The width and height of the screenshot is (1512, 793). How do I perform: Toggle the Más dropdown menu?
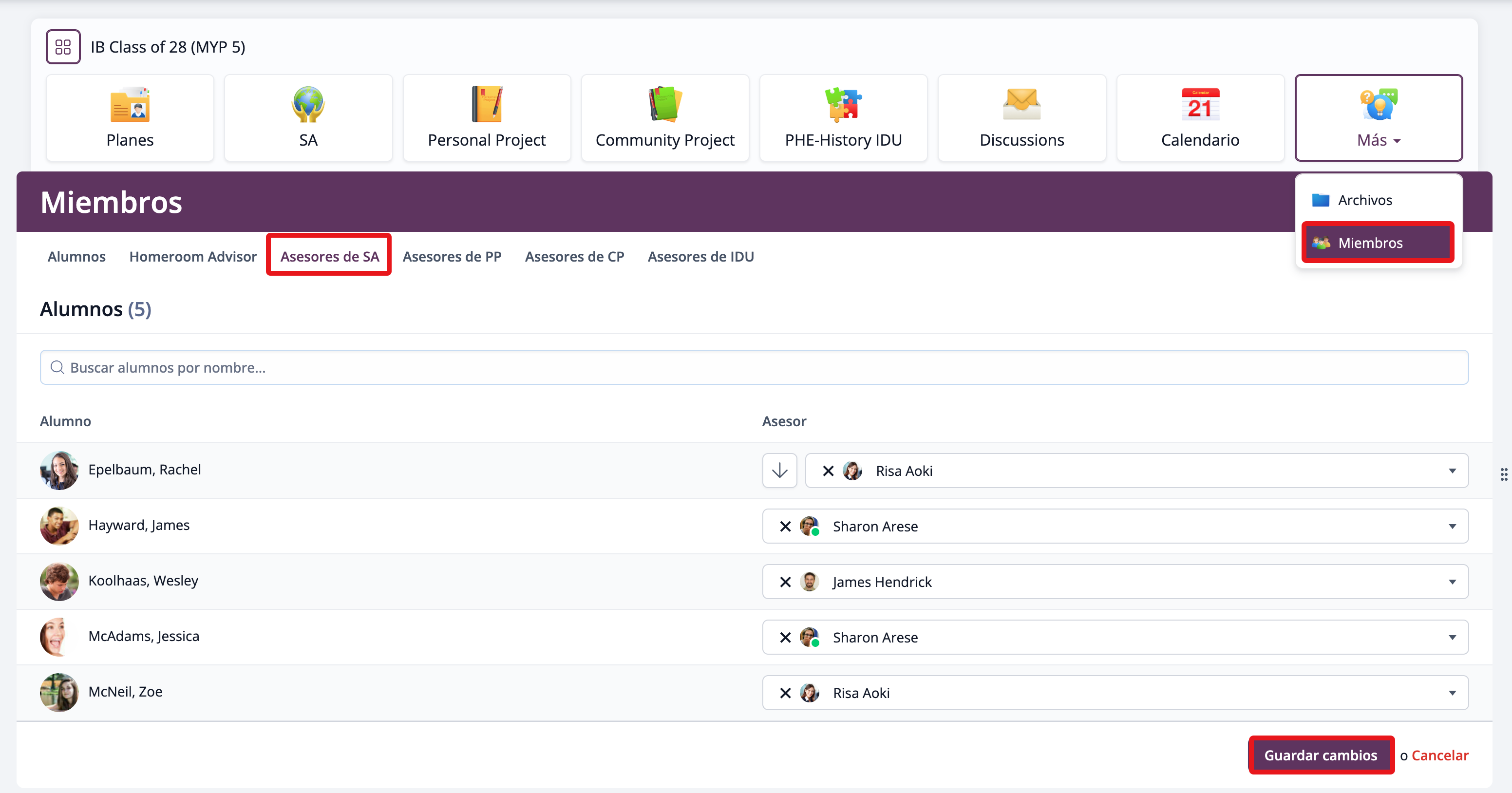tap(1378, 118)
